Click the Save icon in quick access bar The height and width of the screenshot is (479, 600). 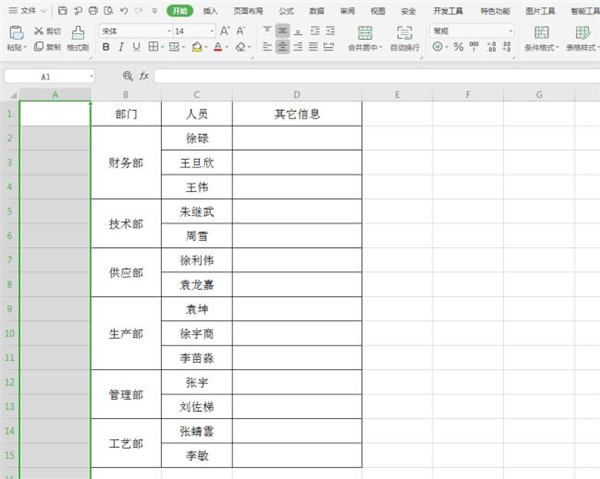63,10
